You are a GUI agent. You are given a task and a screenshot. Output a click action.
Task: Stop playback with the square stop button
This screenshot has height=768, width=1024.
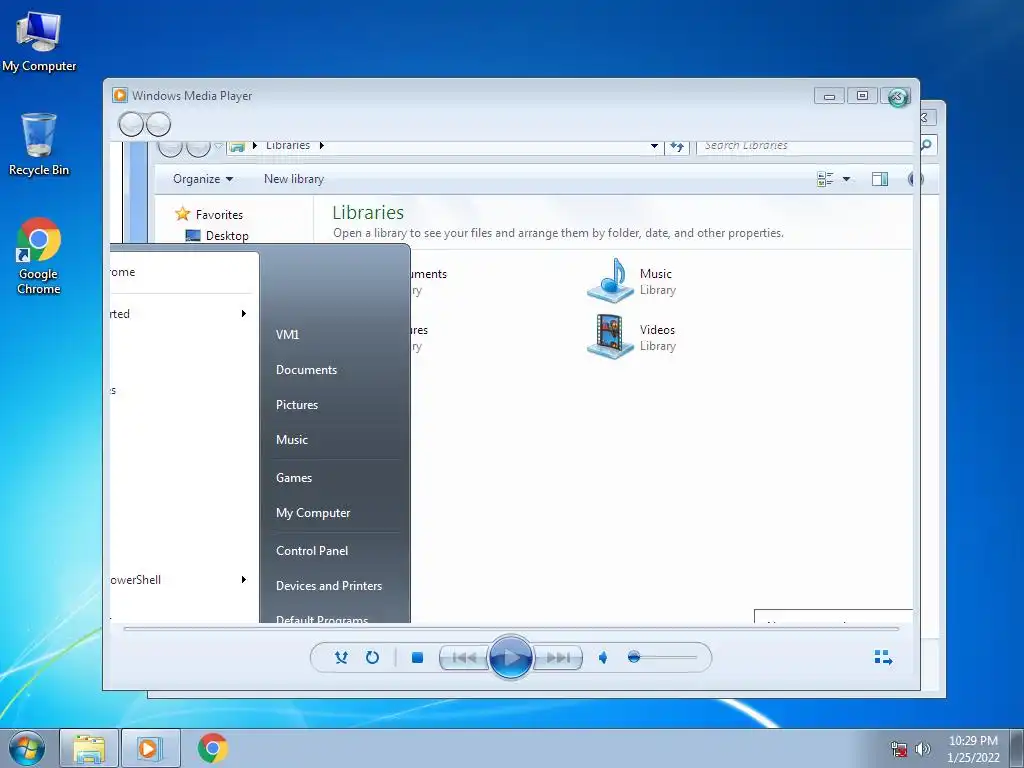(417, 658)
